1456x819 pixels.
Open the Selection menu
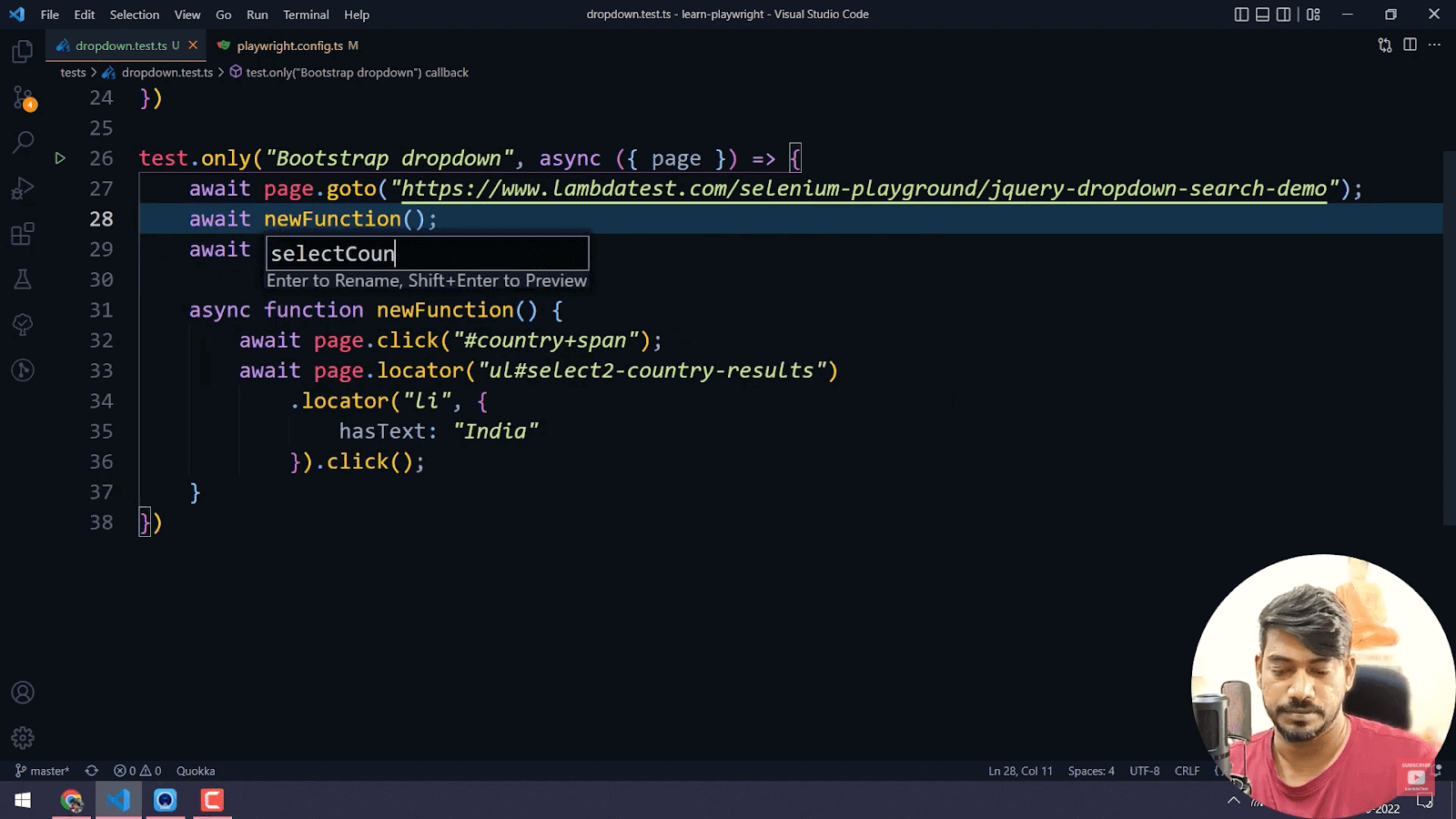tap(135, 15)
